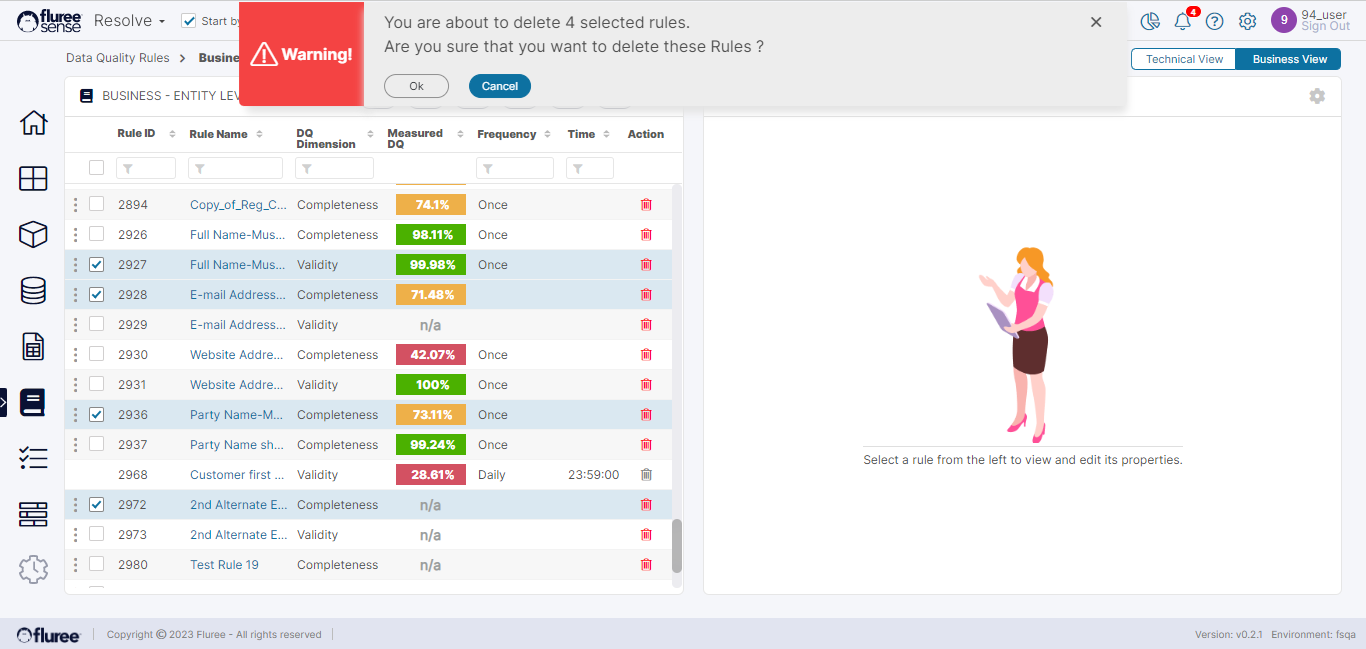Uncheck the checkbox for rule 2927
The width and height of the screenshot is (1366, 649).
97,265
